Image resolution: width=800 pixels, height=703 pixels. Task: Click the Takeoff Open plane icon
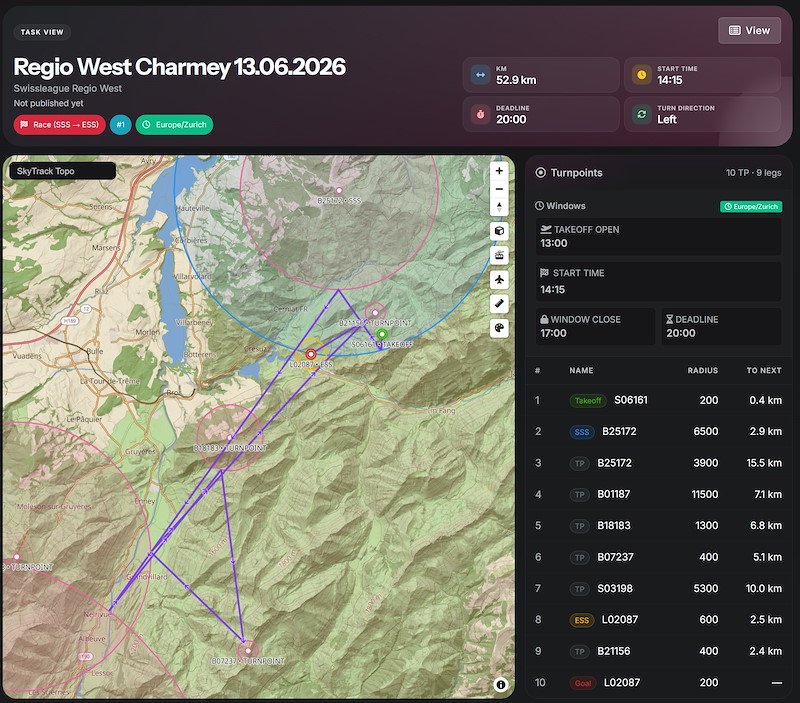[x=546, y=229]
